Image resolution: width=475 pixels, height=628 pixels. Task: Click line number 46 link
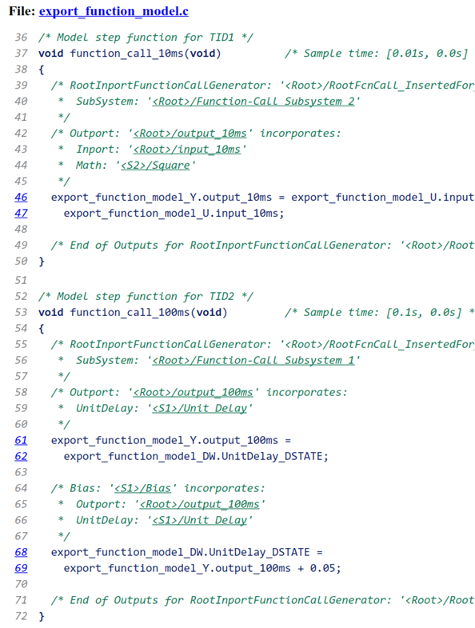pyautogui.click(x=21, y=197)
